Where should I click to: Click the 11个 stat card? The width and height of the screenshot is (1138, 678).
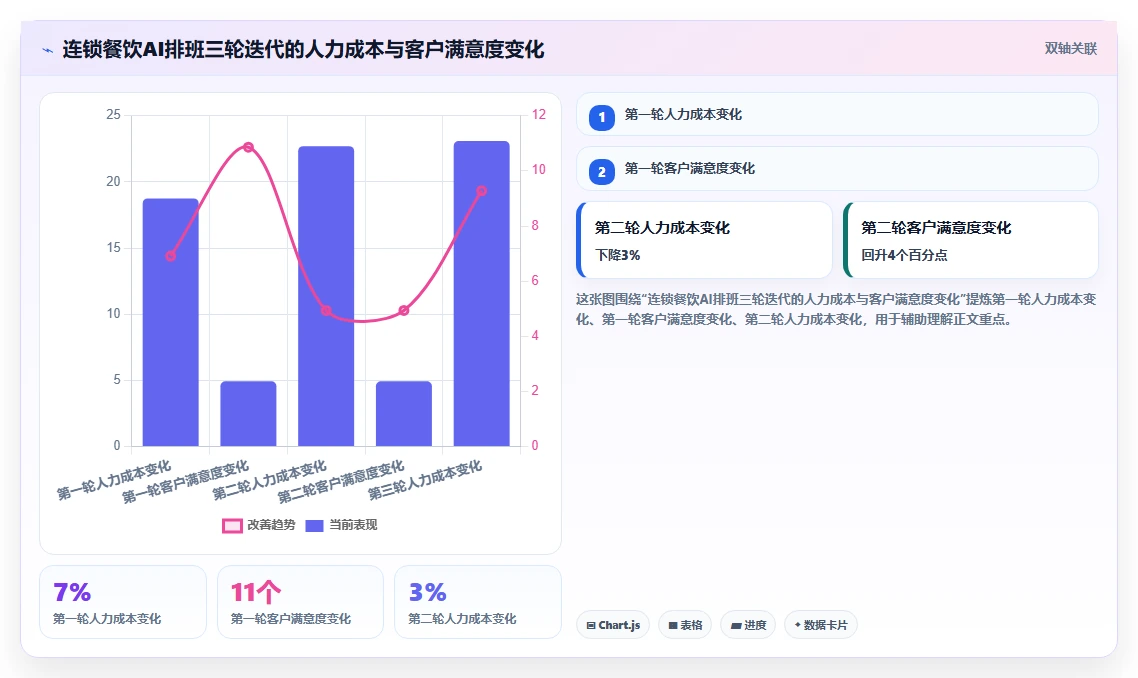point(300,603)
